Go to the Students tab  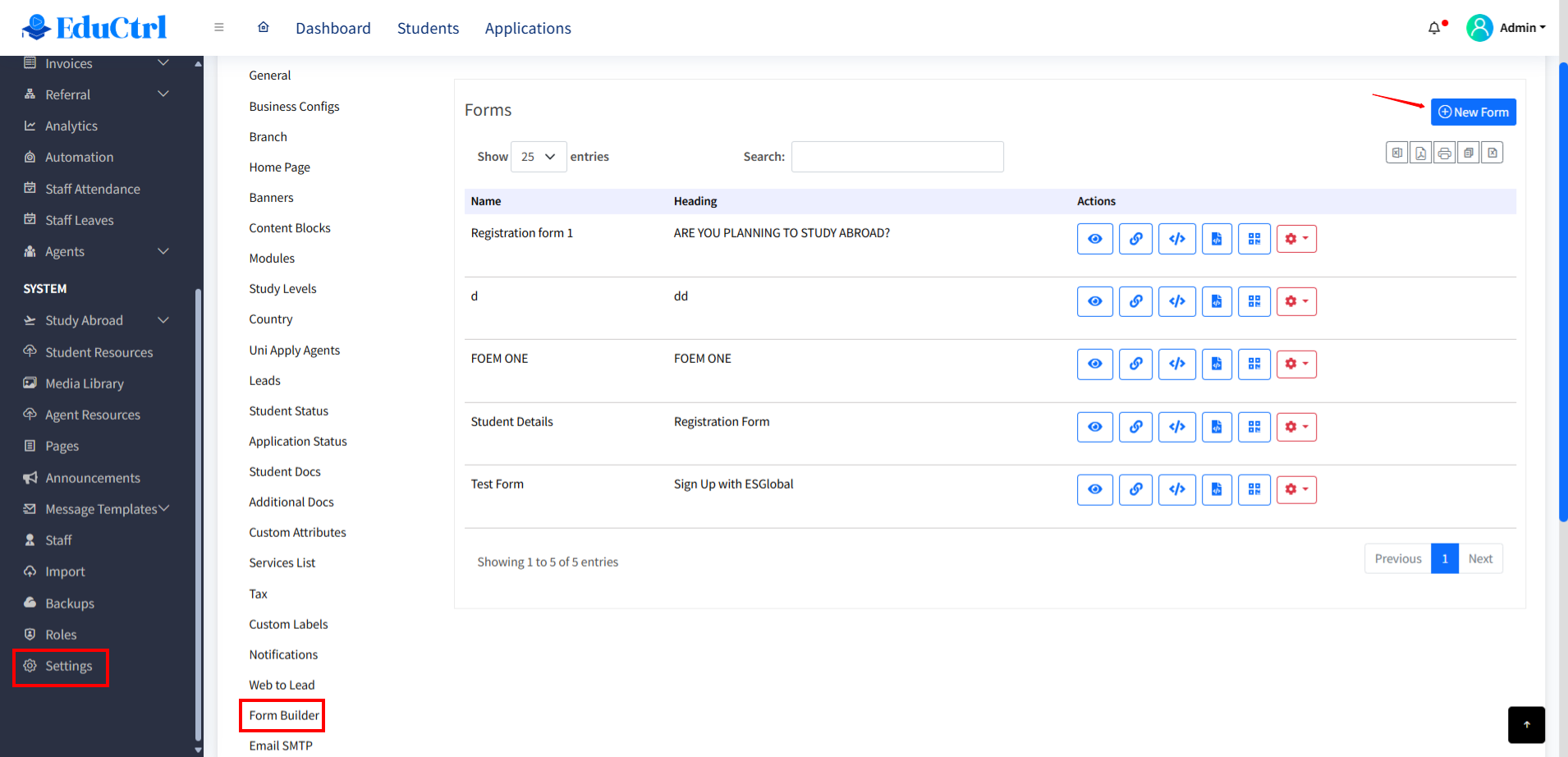428,28
